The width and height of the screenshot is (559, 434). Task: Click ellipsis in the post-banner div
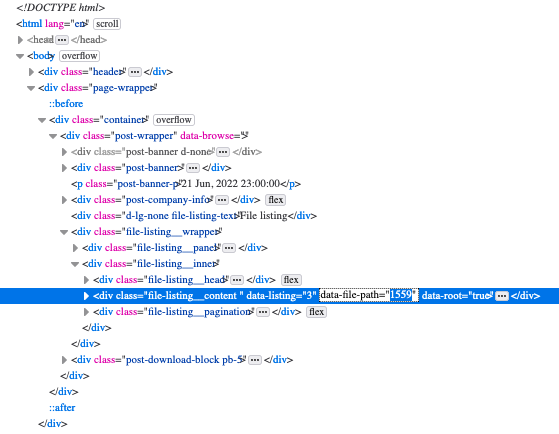click(193, 168)
